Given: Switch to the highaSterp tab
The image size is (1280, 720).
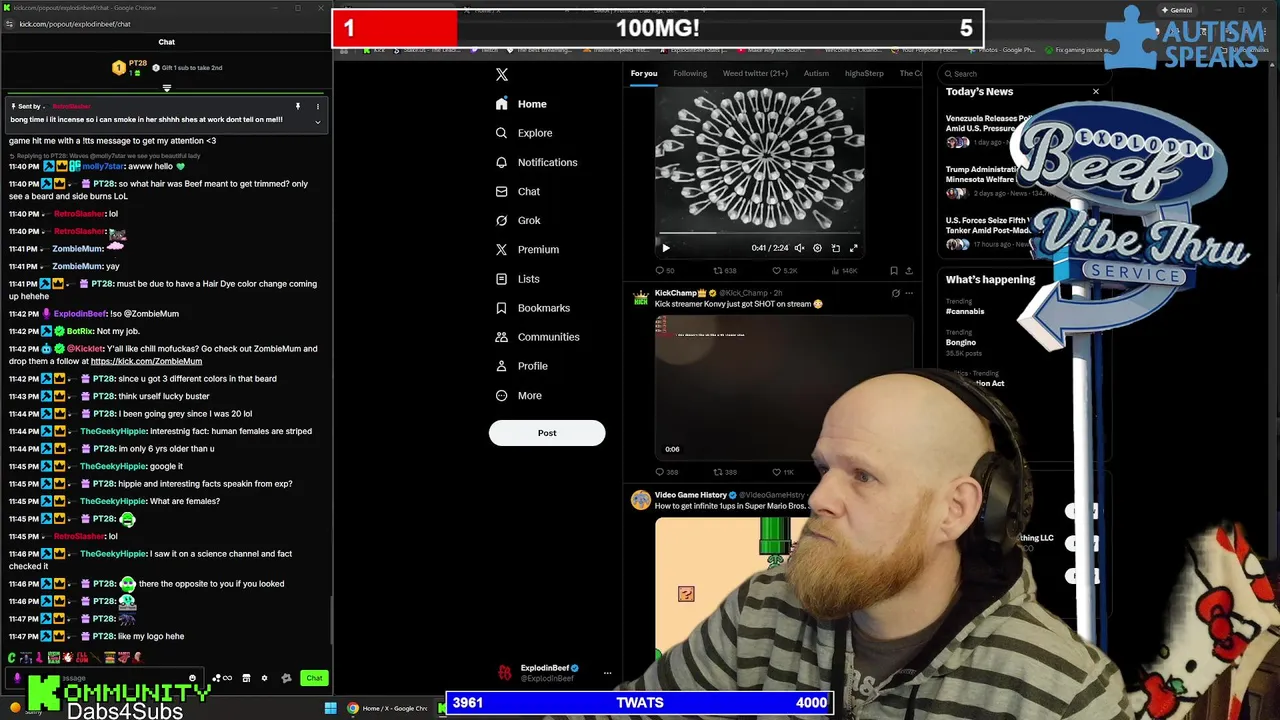Looking at the screenshot, I should click(864, 73).
